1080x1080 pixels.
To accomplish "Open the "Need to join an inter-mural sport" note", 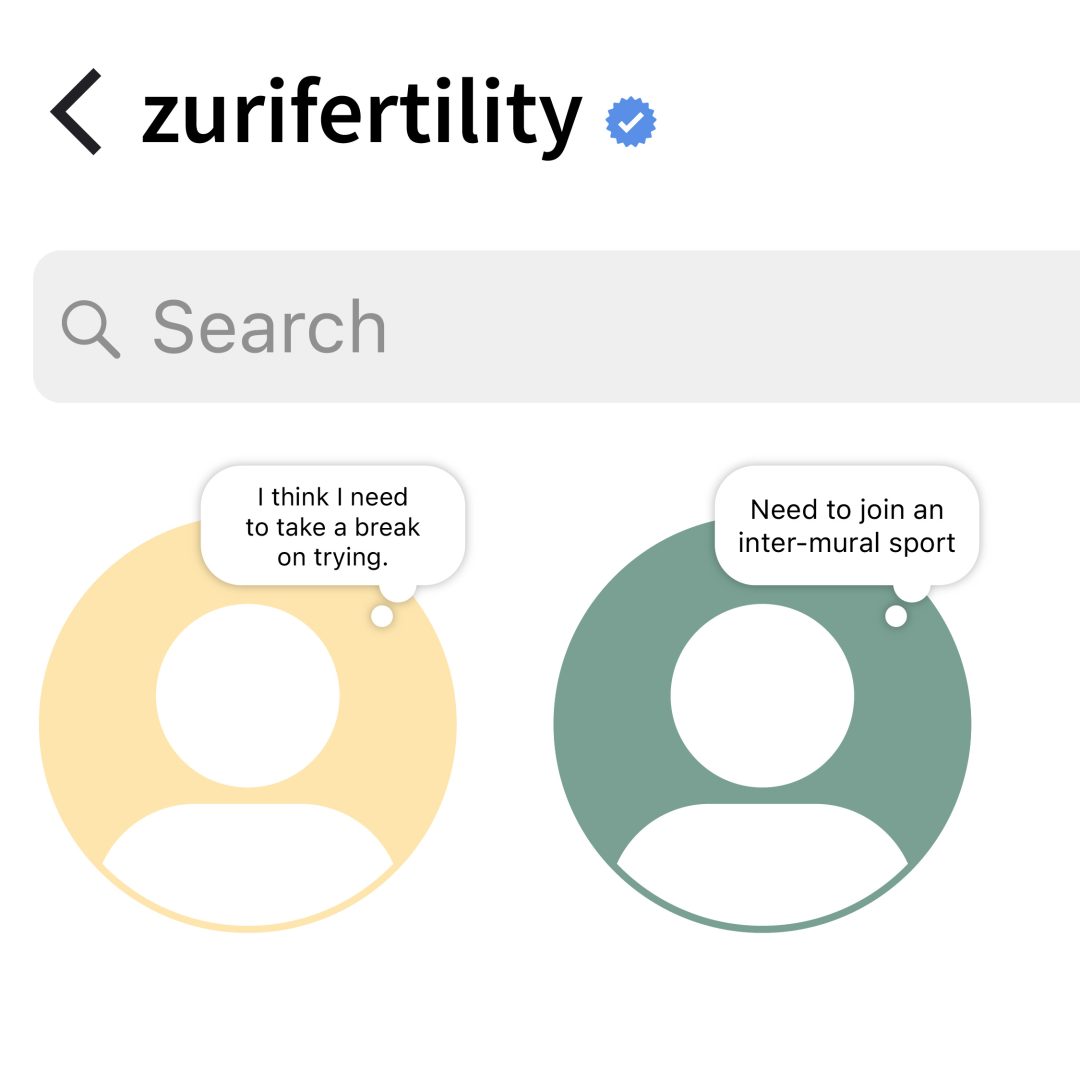I will 847,526.
